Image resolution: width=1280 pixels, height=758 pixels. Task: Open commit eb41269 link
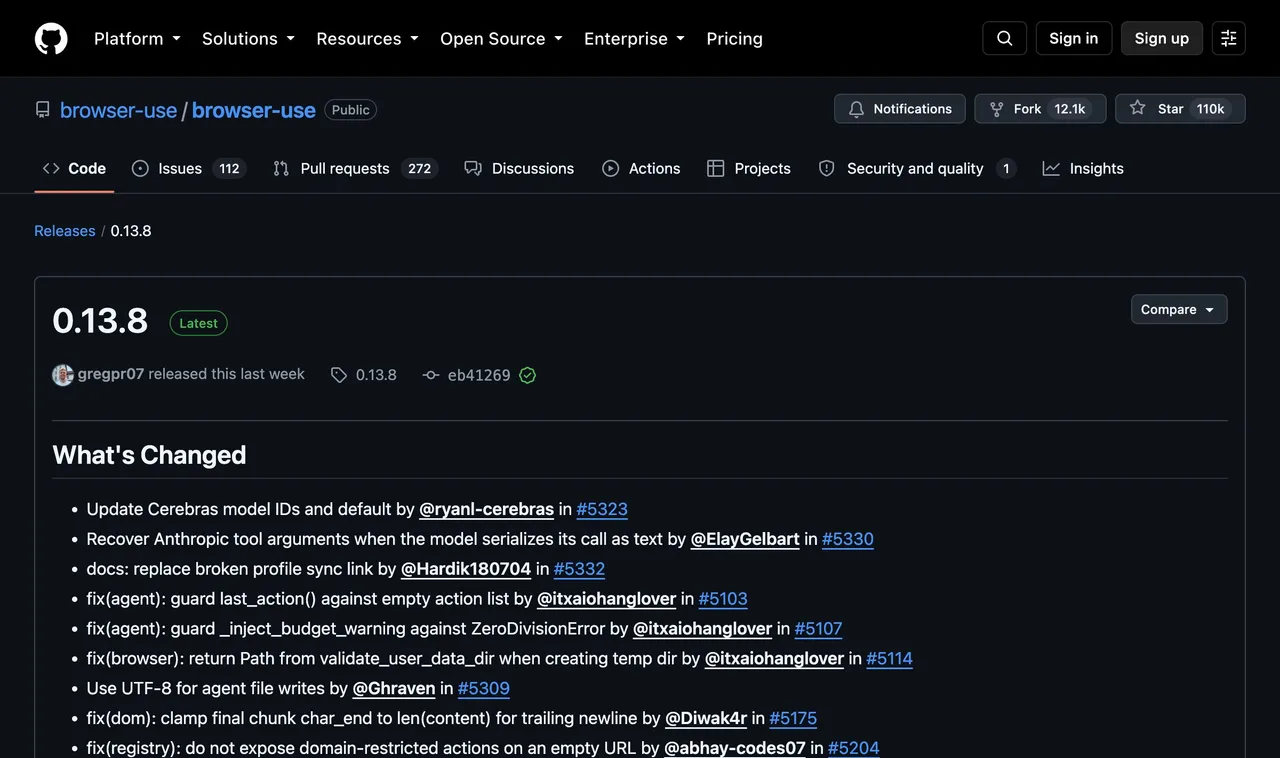tap(479, 375)
